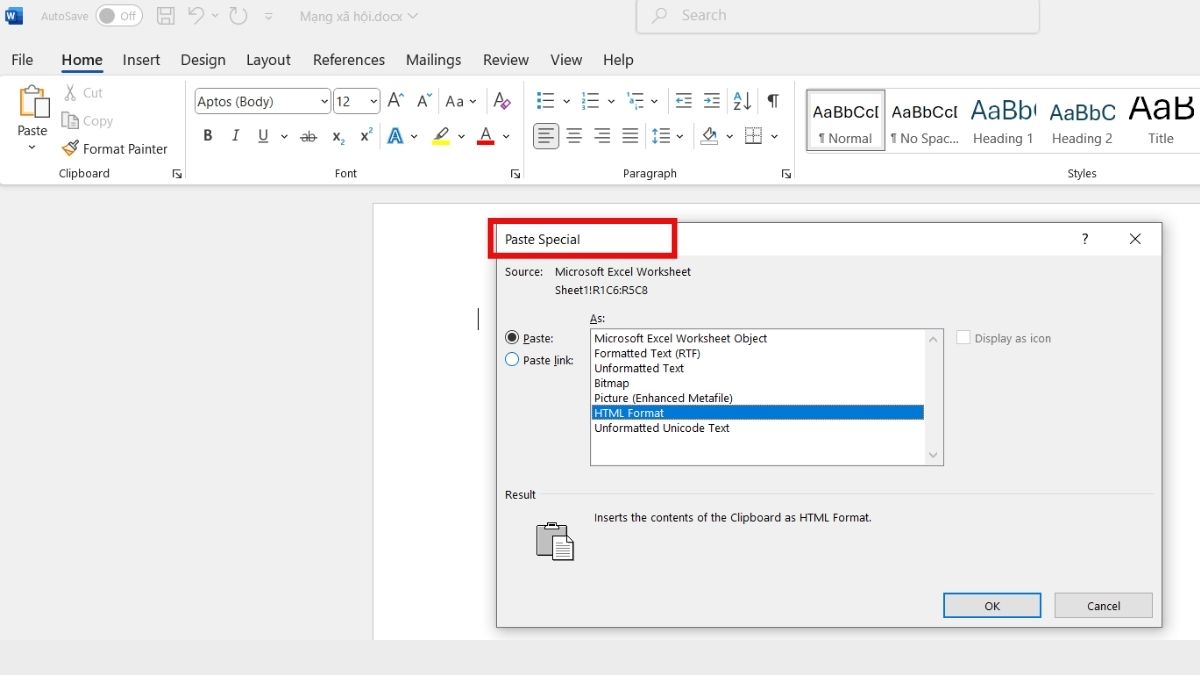Click the Copy icon in Clipboard group
This screenshot has height=675, width=1200.
[70, 121]
